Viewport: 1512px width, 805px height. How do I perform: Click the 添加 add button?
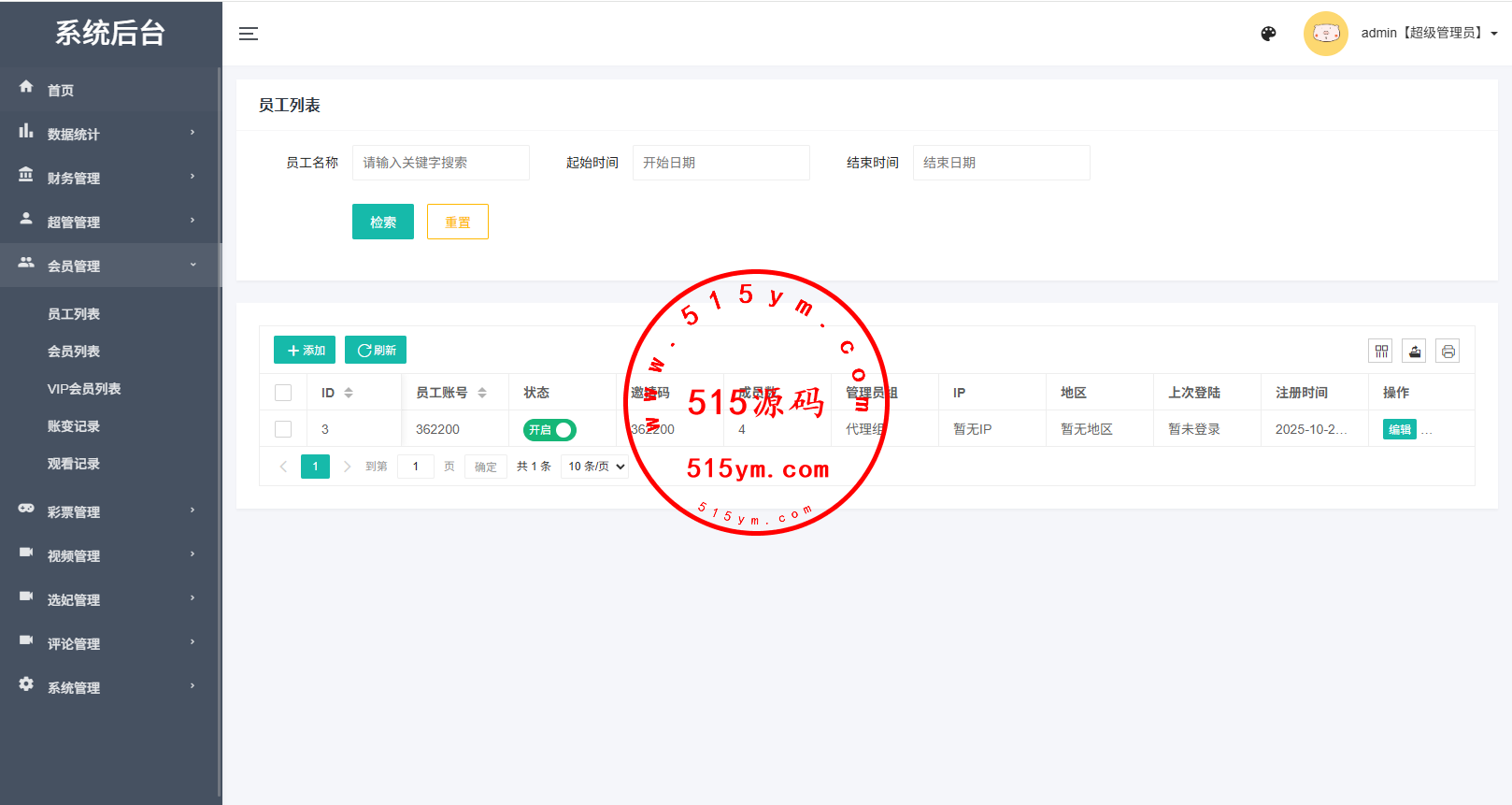coord(305,351)
